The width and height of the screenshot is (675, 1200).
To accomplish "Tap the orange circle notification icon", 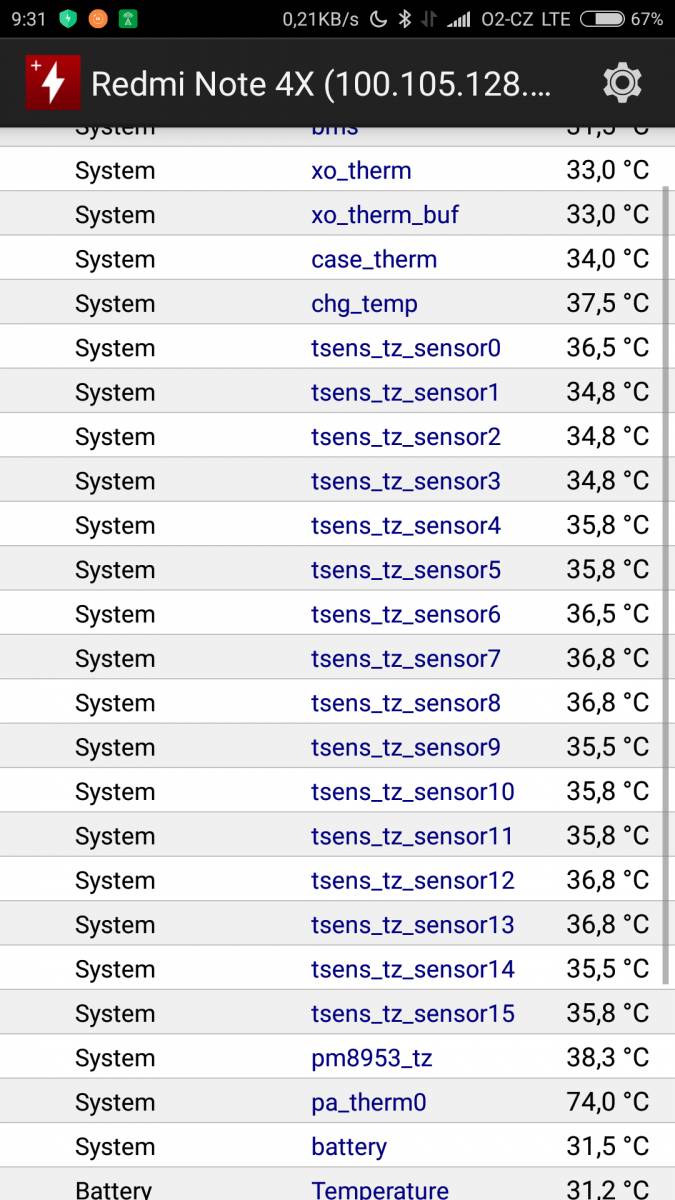I will (x=98, y=19).
